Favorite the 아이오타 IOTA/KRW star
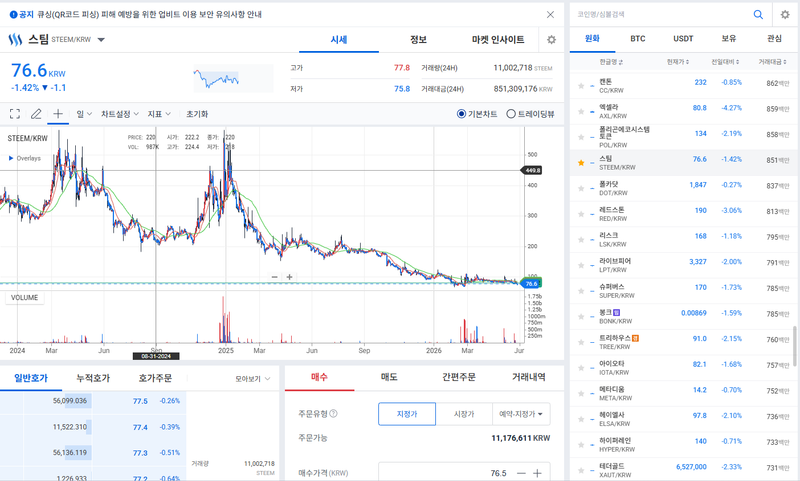This screenshot has width=800, height=481. (x=581, y=368)
